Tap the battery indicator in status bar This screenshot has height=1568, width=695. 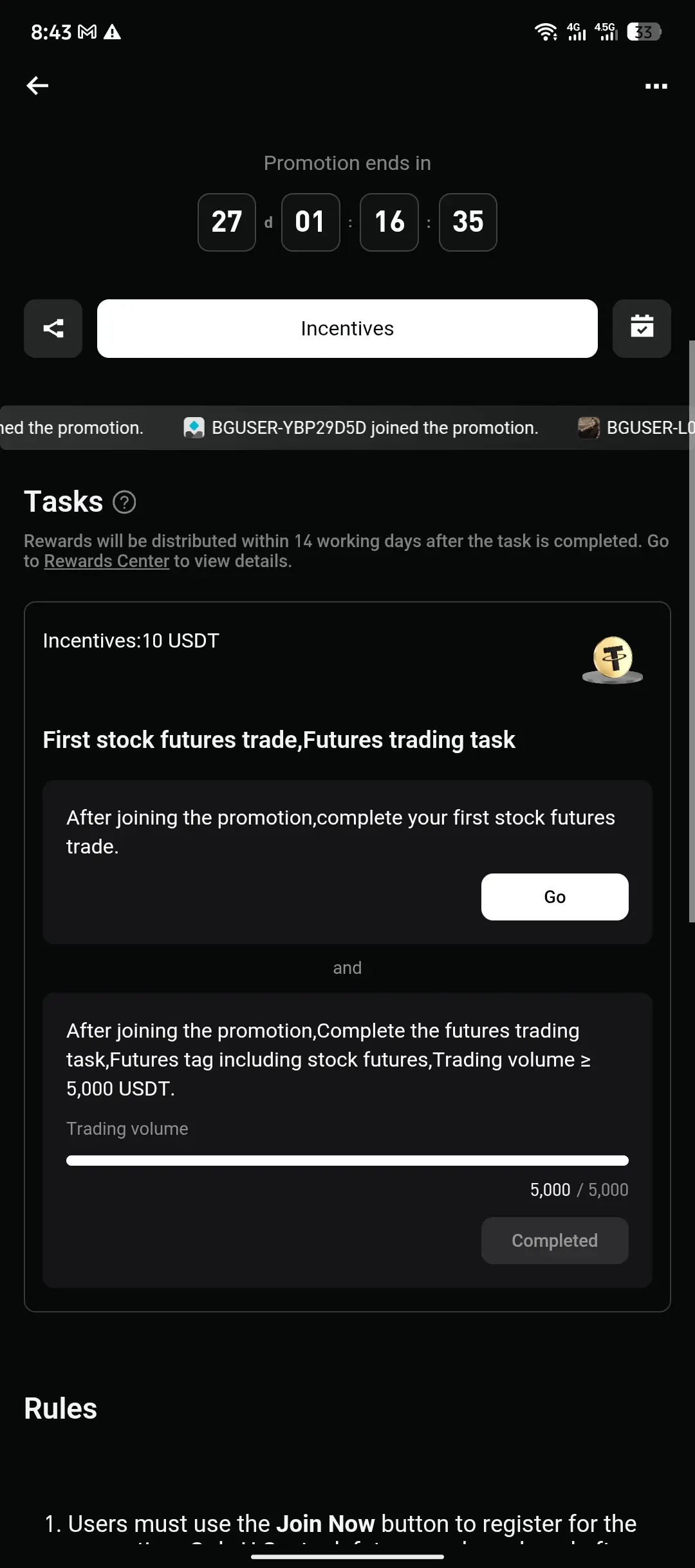(x=644, y=32)
